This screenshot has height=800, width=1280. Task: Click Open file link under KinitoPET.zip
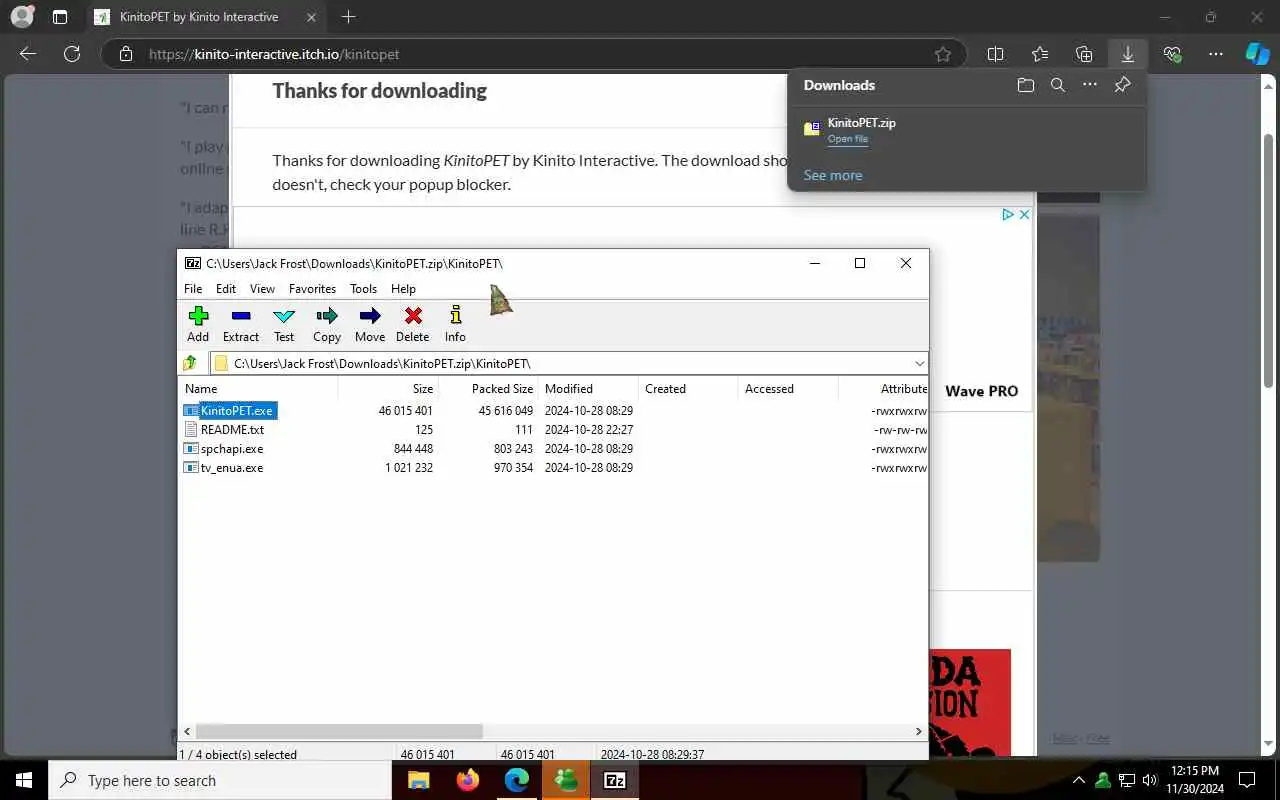click(x=847, y=139)
